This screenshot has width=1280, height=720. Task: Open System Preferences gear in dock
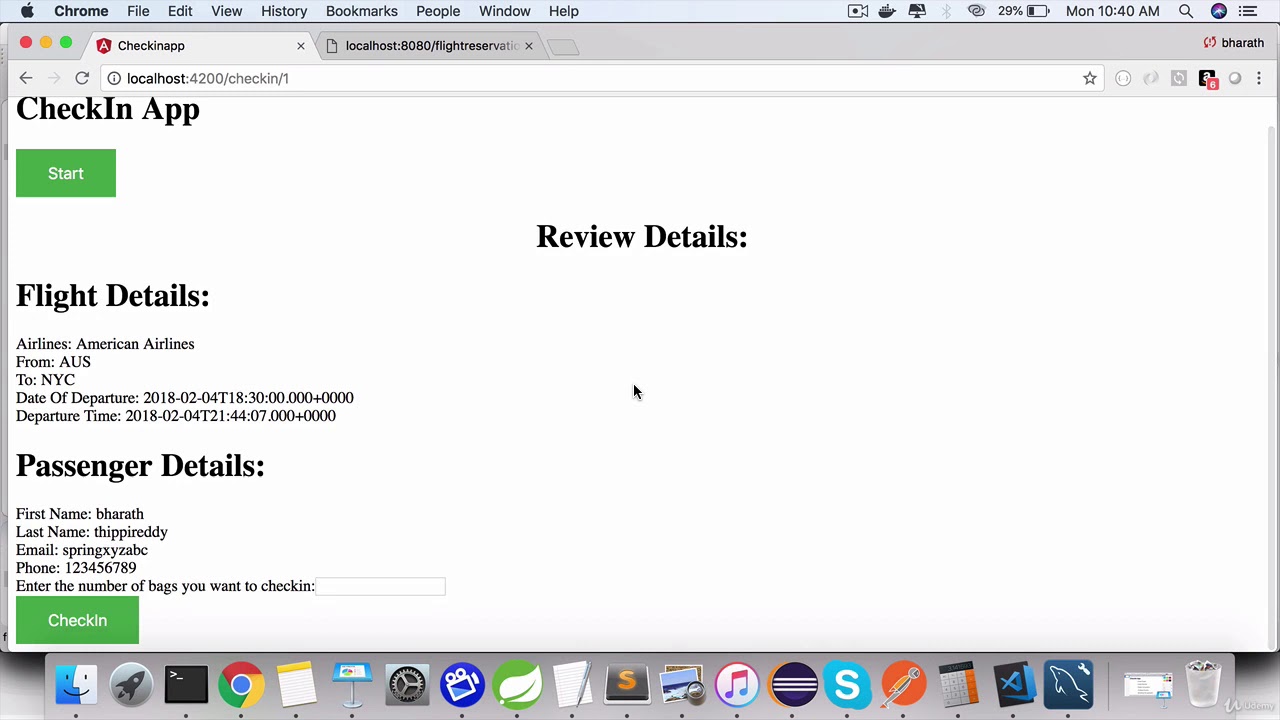[x=407, y=685]
